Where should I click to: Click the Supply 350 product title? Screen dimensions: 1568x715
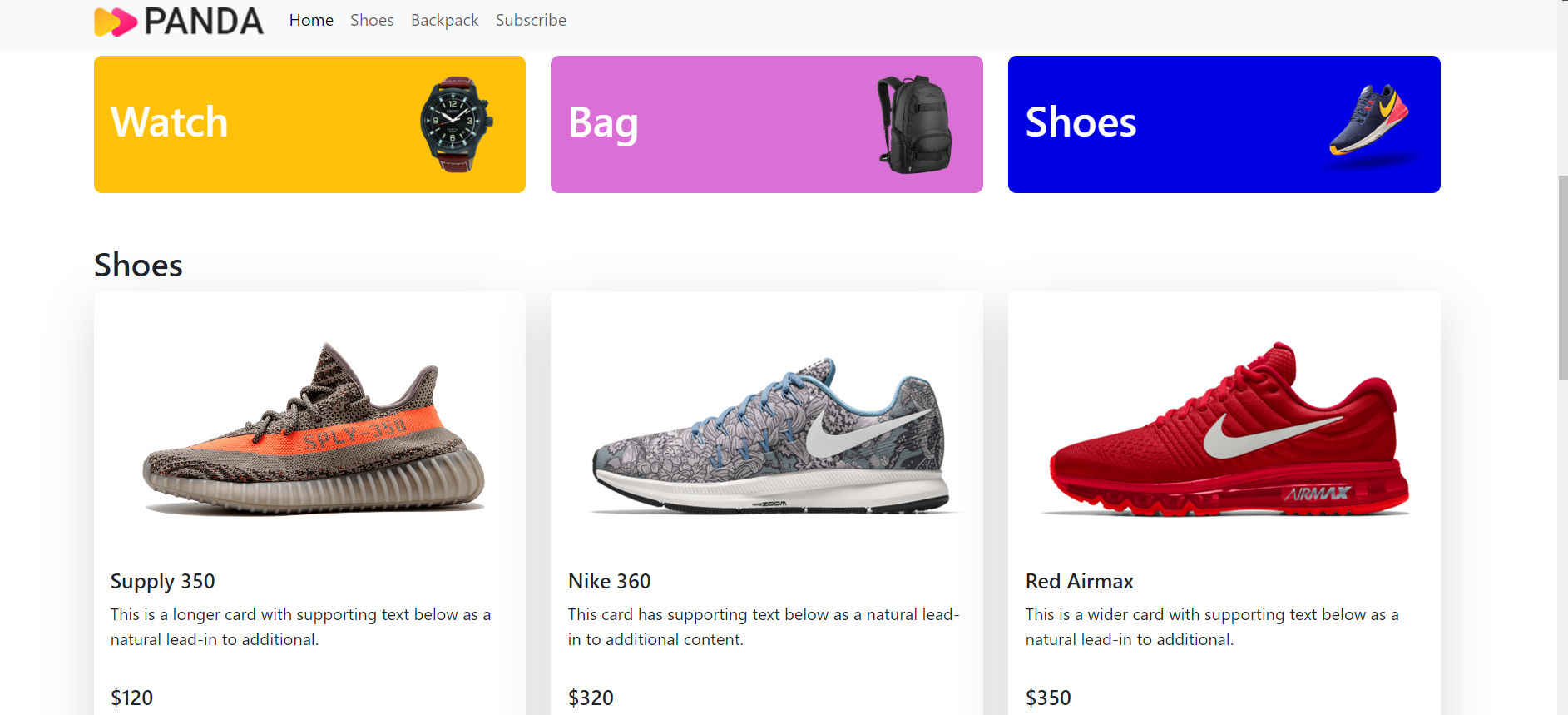tap(163, 581)
